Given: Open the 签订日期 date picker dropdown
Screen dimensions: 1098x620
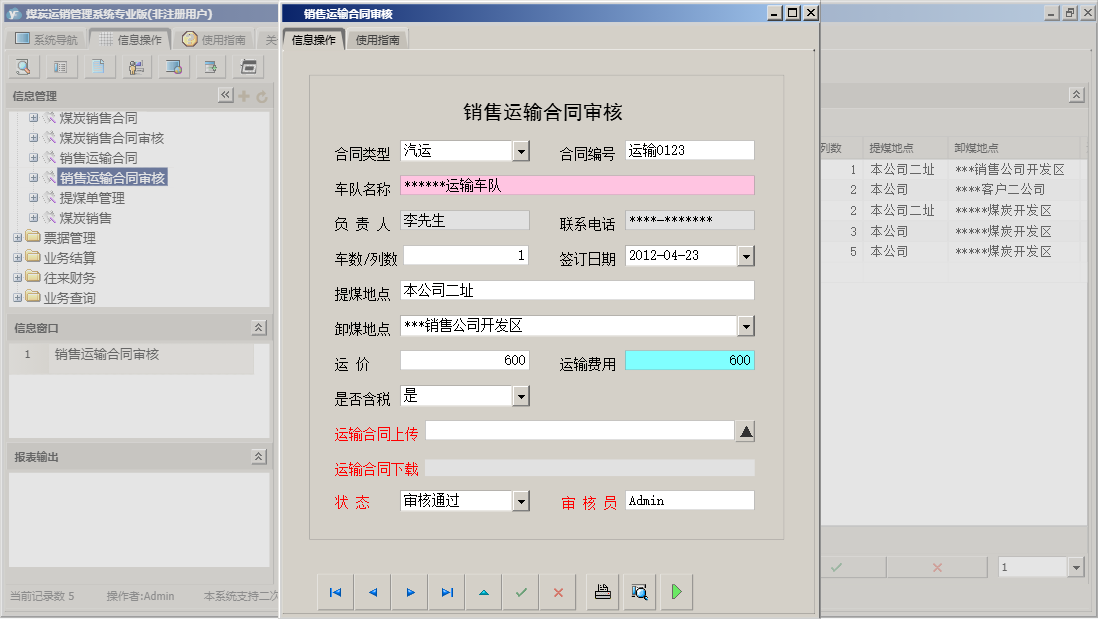Looking at the screenshot, I should pyautogui.click(x=744, y=256).
